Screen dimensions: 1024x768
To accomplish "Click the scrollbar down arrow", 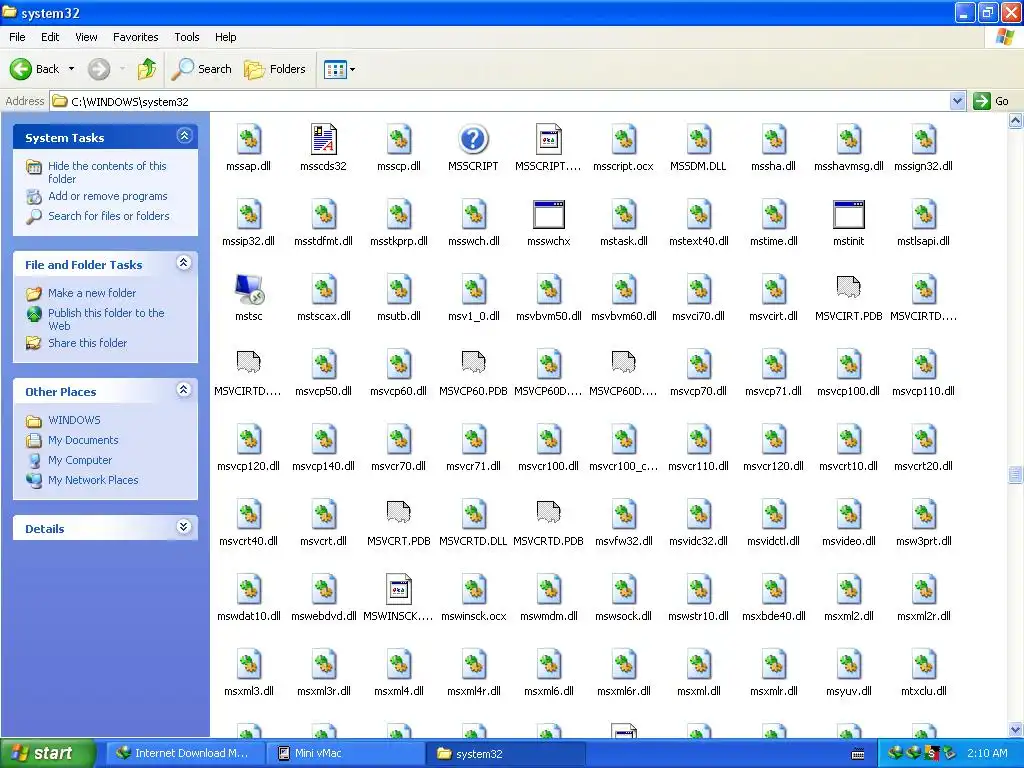I will point(1015,729).
